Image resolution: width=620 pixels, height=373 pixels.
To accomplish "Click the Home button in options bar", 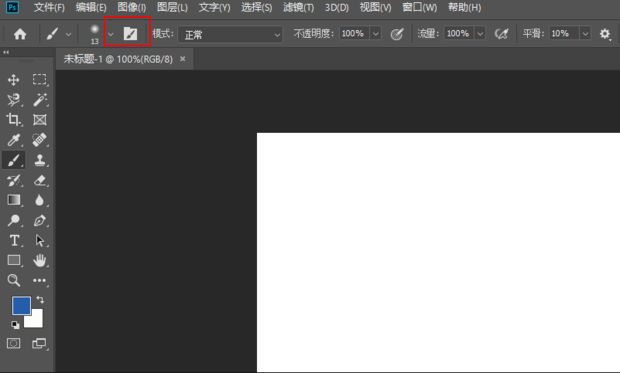I will (x=20, y=34).
